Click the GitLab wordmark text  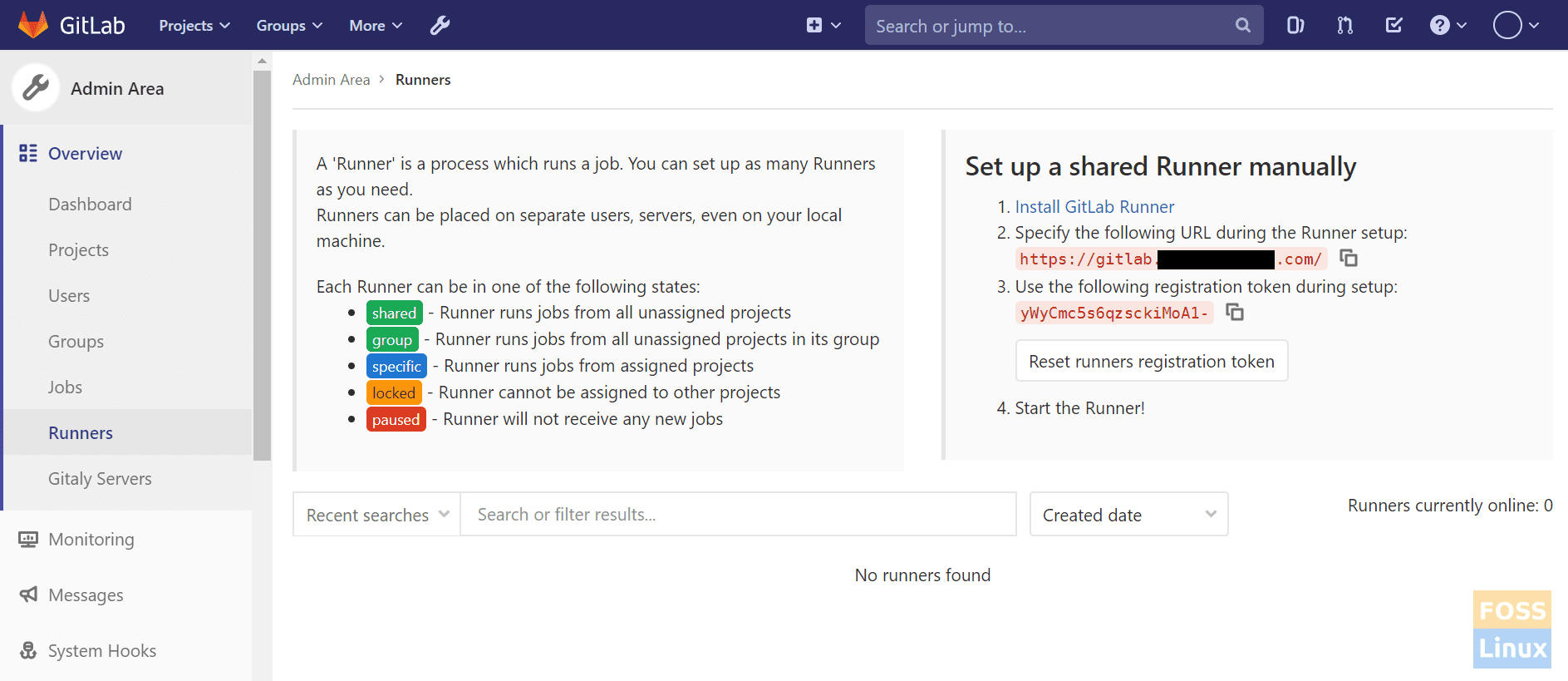point(92,26)
